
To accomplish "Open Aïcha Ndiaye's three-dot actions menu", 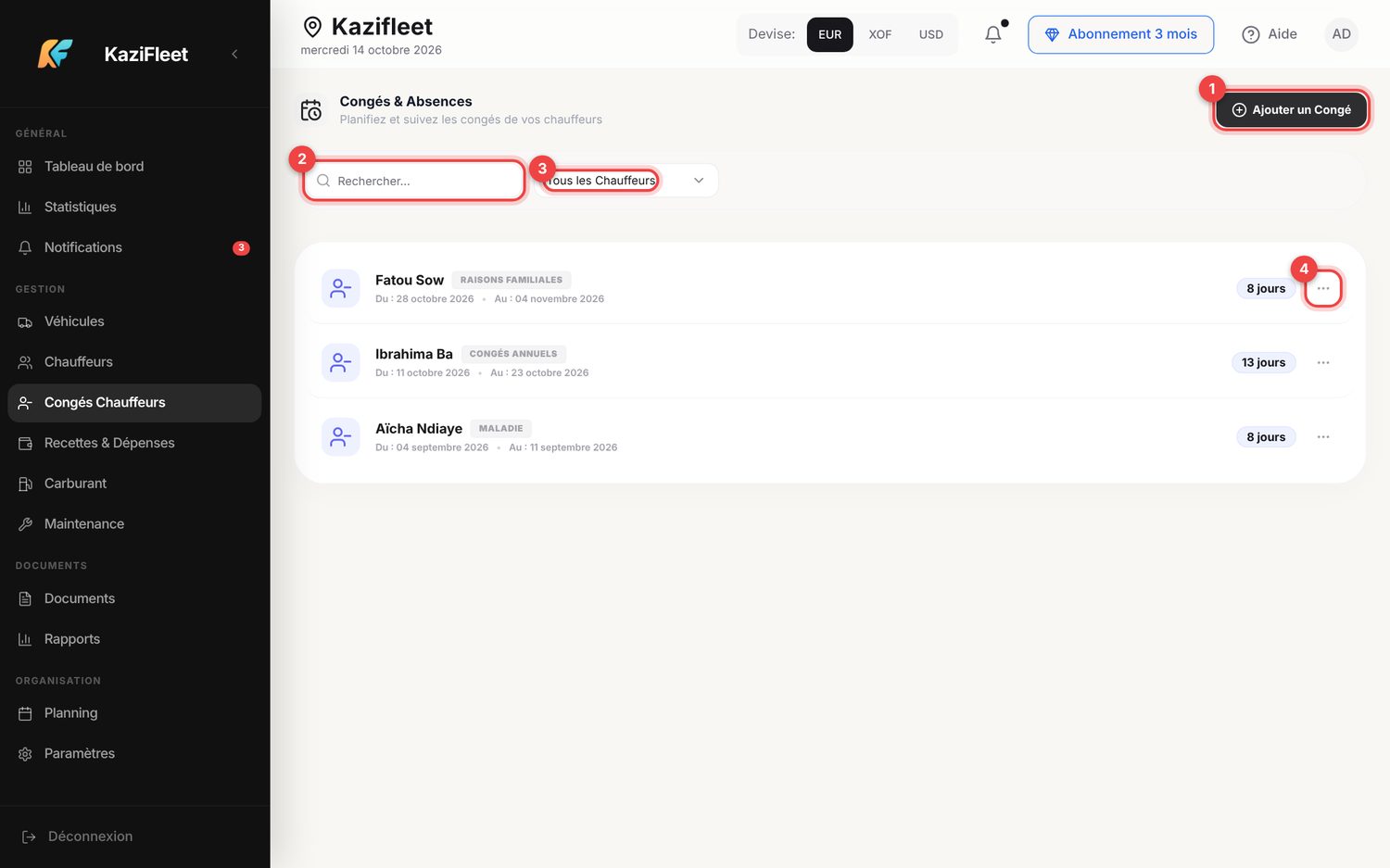I will (1323, 437).
